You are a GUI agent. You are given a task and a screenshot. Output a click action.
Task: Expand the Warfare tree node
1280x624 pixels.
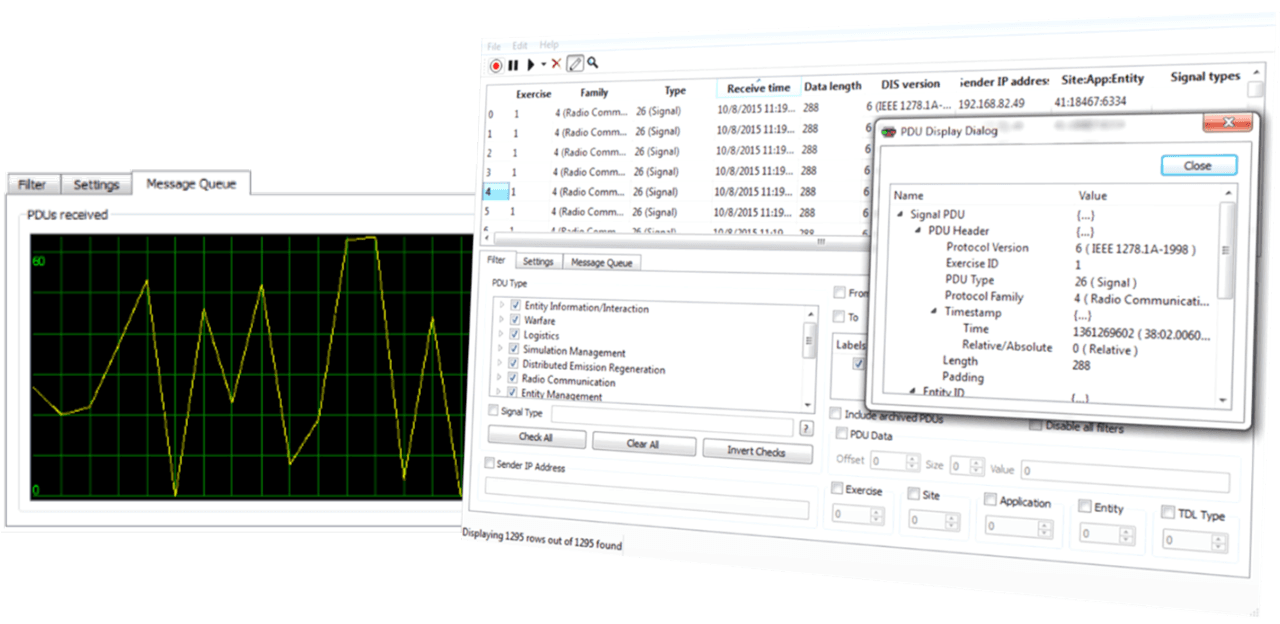tap(501, 320)
